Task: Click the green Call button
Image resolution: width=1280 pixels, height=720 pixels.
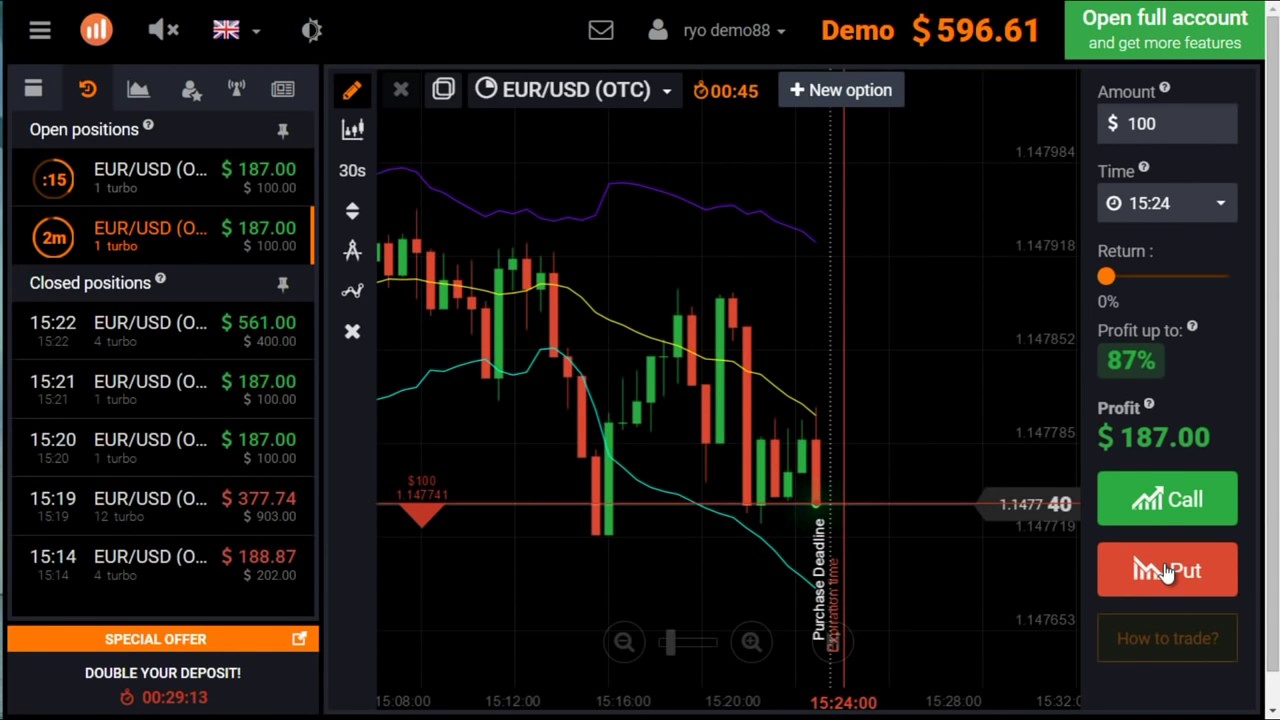Action: 1167,499
